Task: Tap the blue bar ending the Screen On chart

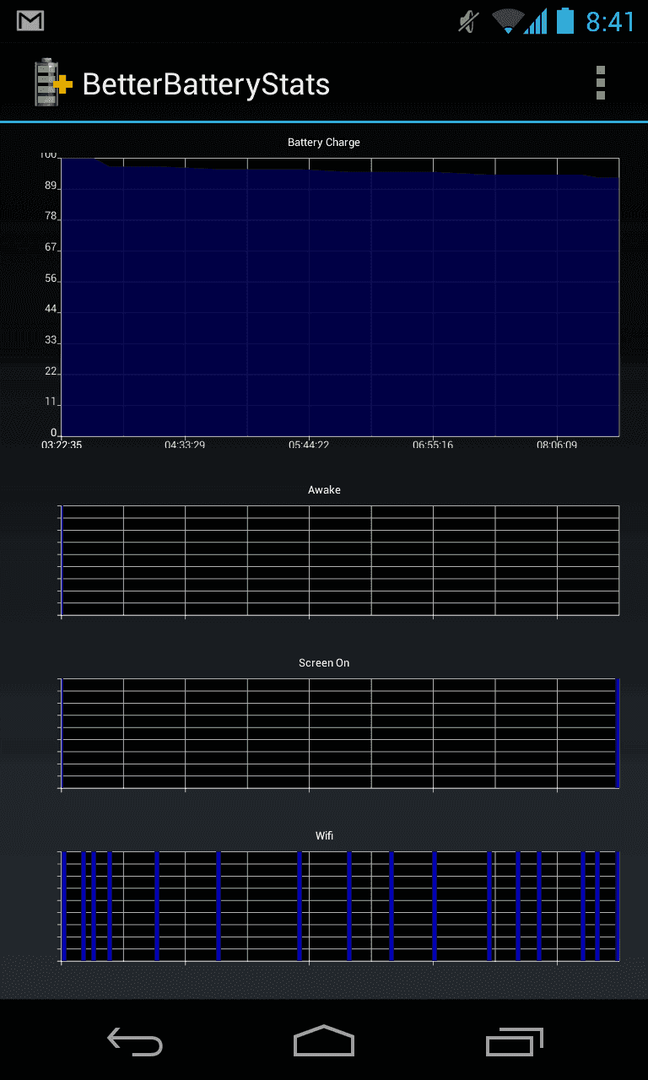Action: (618, 733)
